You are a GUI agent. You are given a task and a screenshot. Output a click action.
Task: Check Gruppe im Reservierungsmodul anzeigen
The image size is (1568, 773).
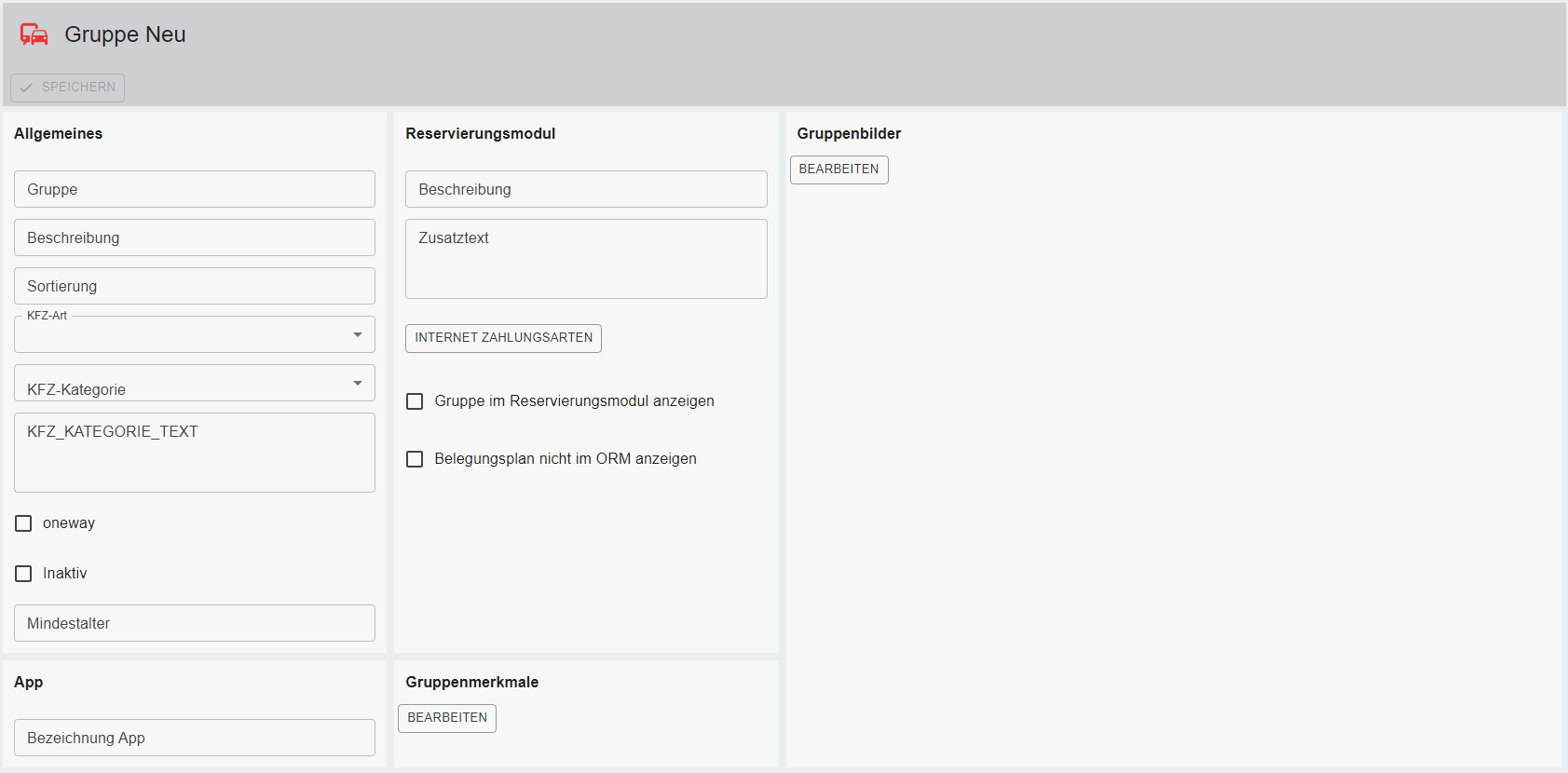(x=415, y=401)
